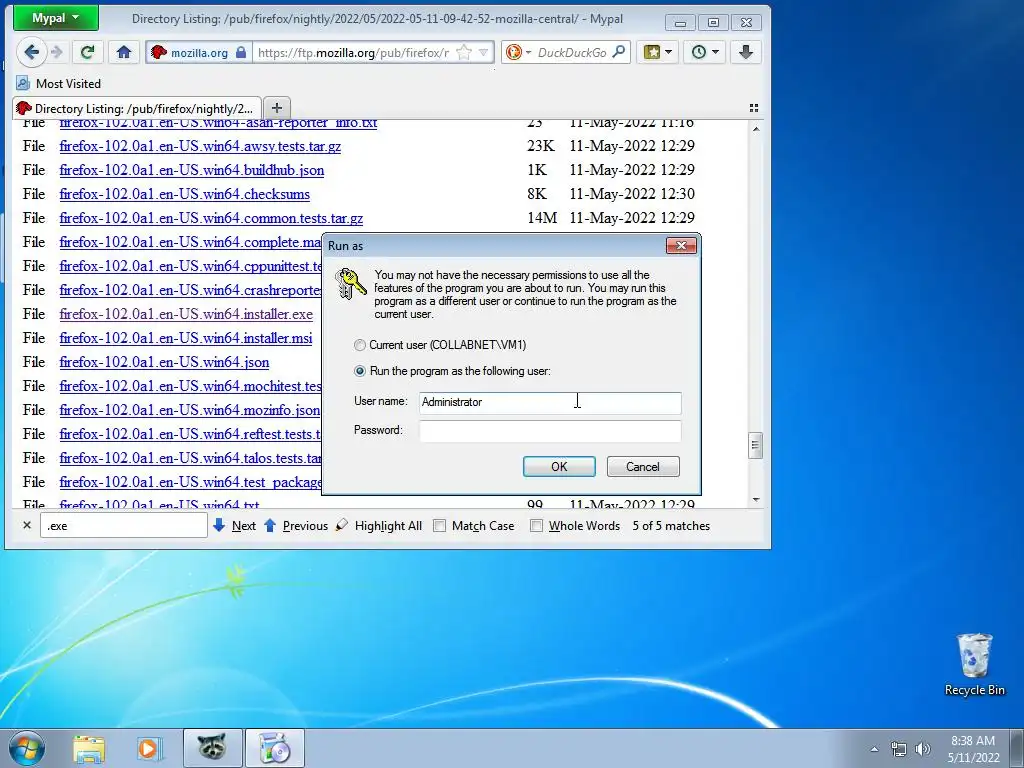Enable the Whole Words checkbox
This screenshot has width=1024, height=768.
coord(536,526)
